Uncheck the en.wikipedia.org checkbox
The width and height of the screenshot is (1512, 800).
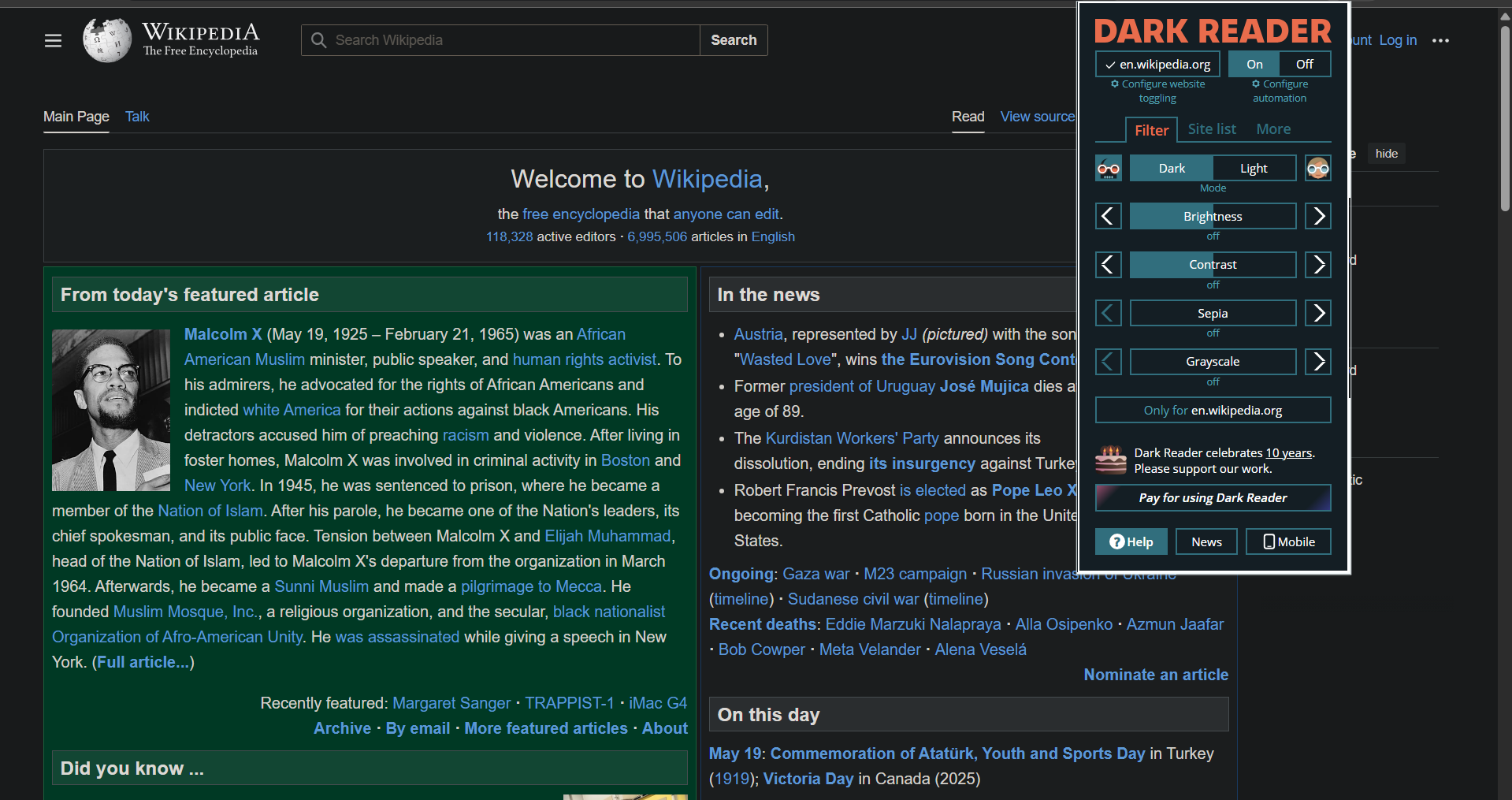[x=1111, y=64]
